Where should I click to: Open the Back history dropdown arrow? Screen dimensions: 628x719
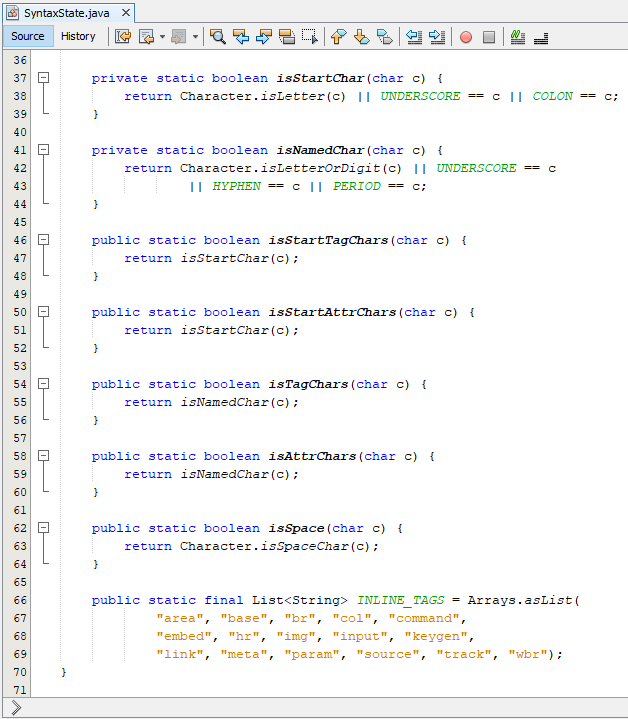click(162, 37)
